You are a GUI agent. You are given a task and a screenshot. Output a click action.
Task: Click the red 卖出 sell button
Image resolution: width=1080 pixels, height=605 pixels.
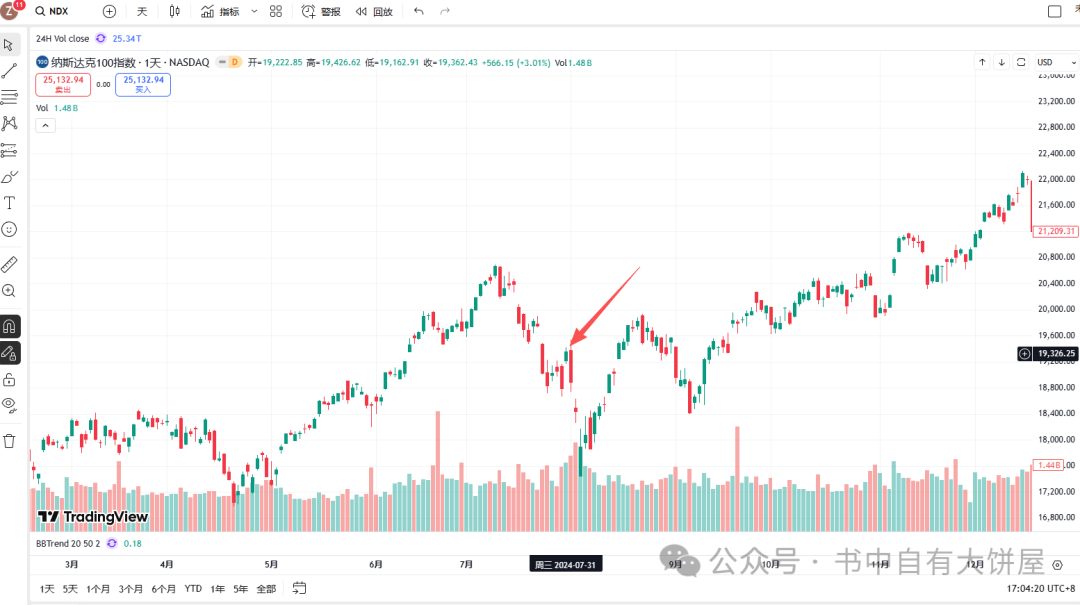62,84
